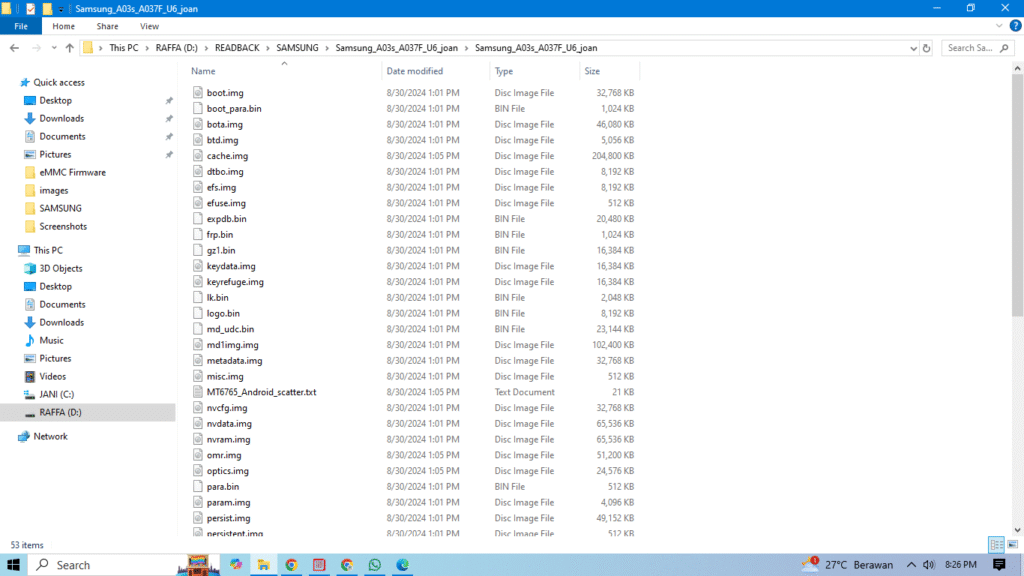The image size is (1024, 576).
Task: Open Desktop under Quick access
Action: click(56, 101)
